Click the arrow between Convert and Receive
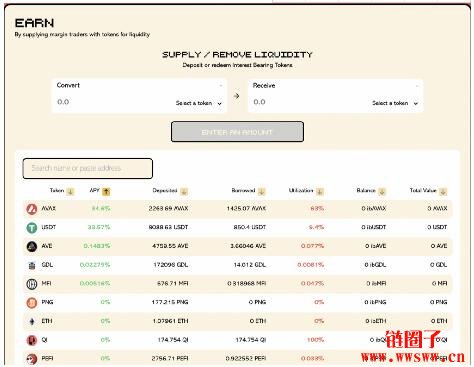 (237, 96)
